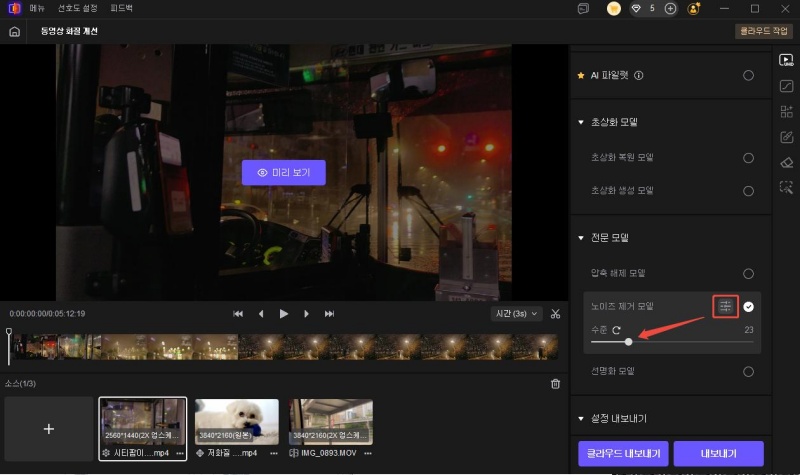The height and width of the screenshot is (475, 800).
Task: Collapse the 전문 모델 section
Action: [581, 238]
